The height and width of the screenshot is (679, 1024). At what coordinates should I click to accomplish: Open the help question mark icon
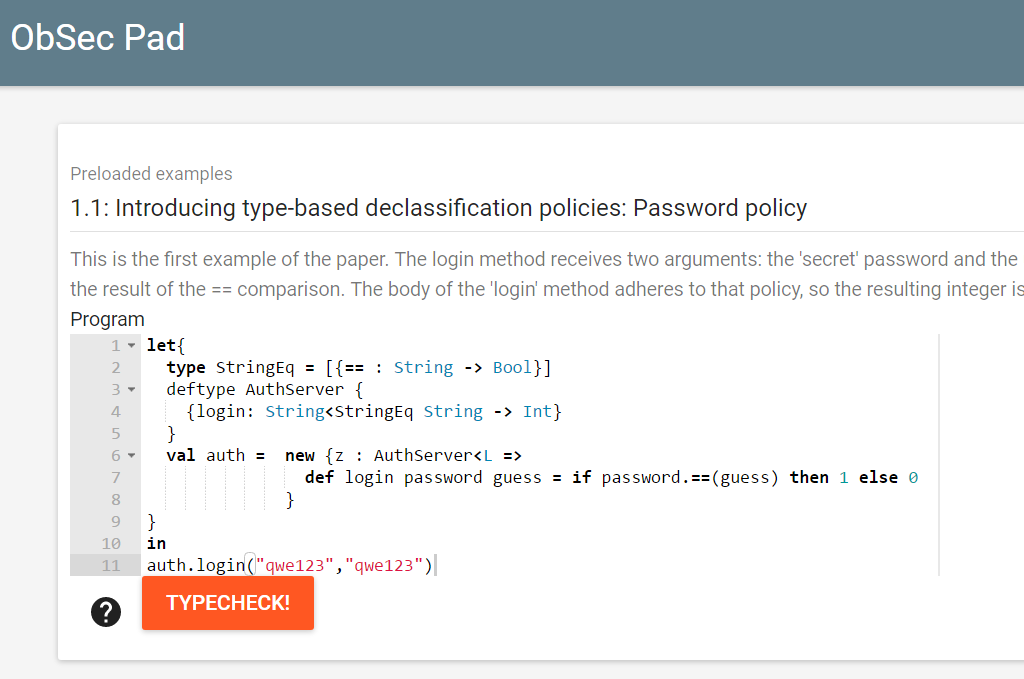[106, 612]
